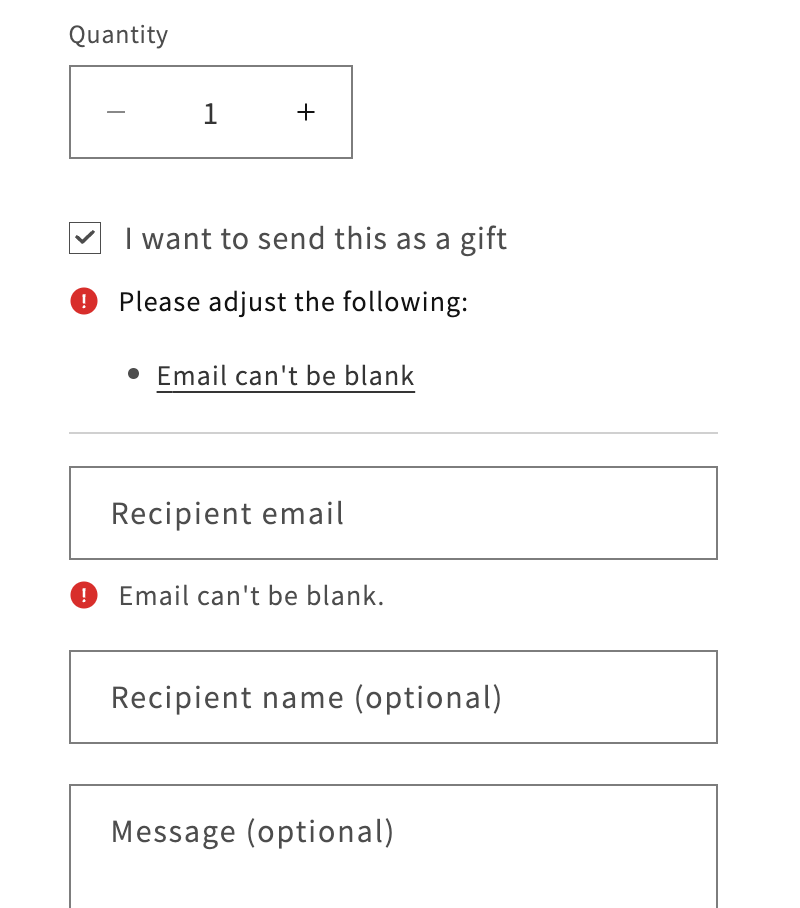This screenshot has width=800, height=908.
Task: Click the "I want to send this as a gift" label
Action: click(x=316, y=239)
